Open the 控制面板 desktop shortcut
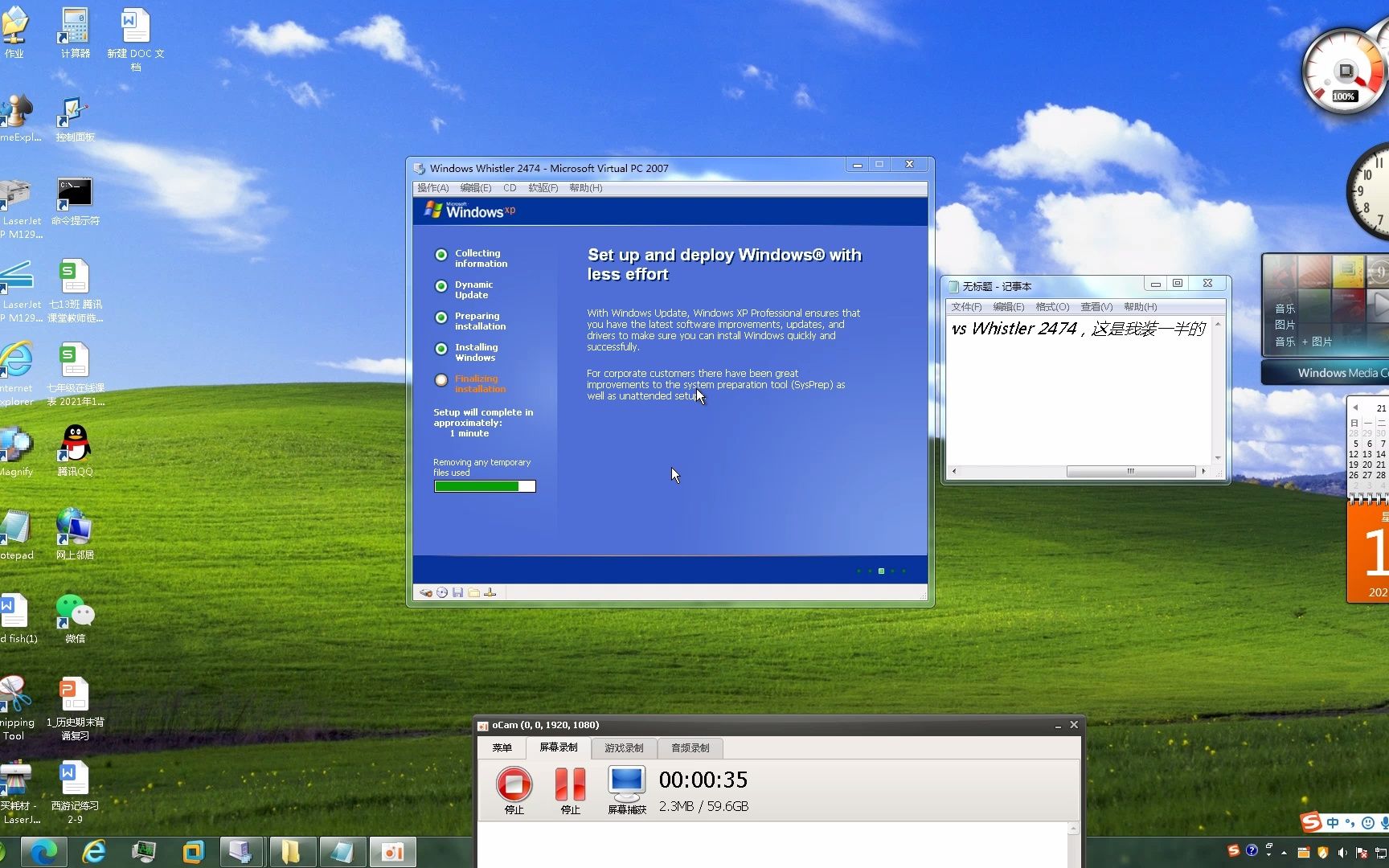Screen dimensions: 1389x868 pyautogui.click(x=75, y=119)
